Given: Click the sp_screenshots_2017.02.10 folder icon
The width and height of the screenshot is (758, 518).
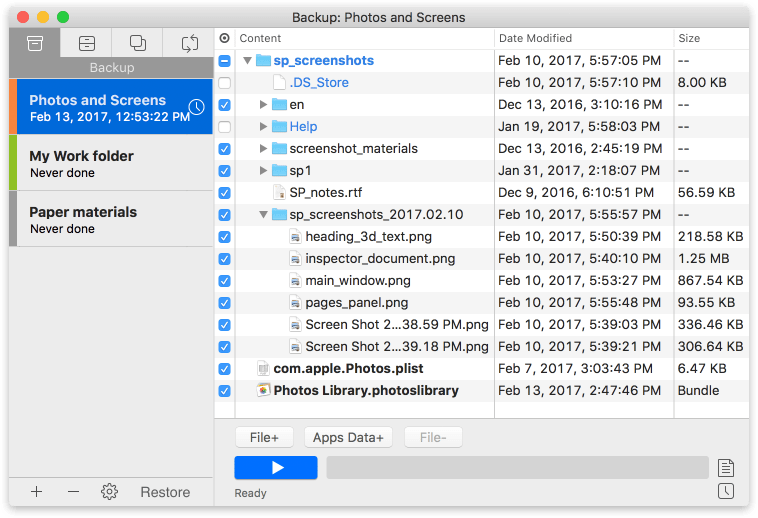Looking at the screenshot, I should [x=279, y=215].
